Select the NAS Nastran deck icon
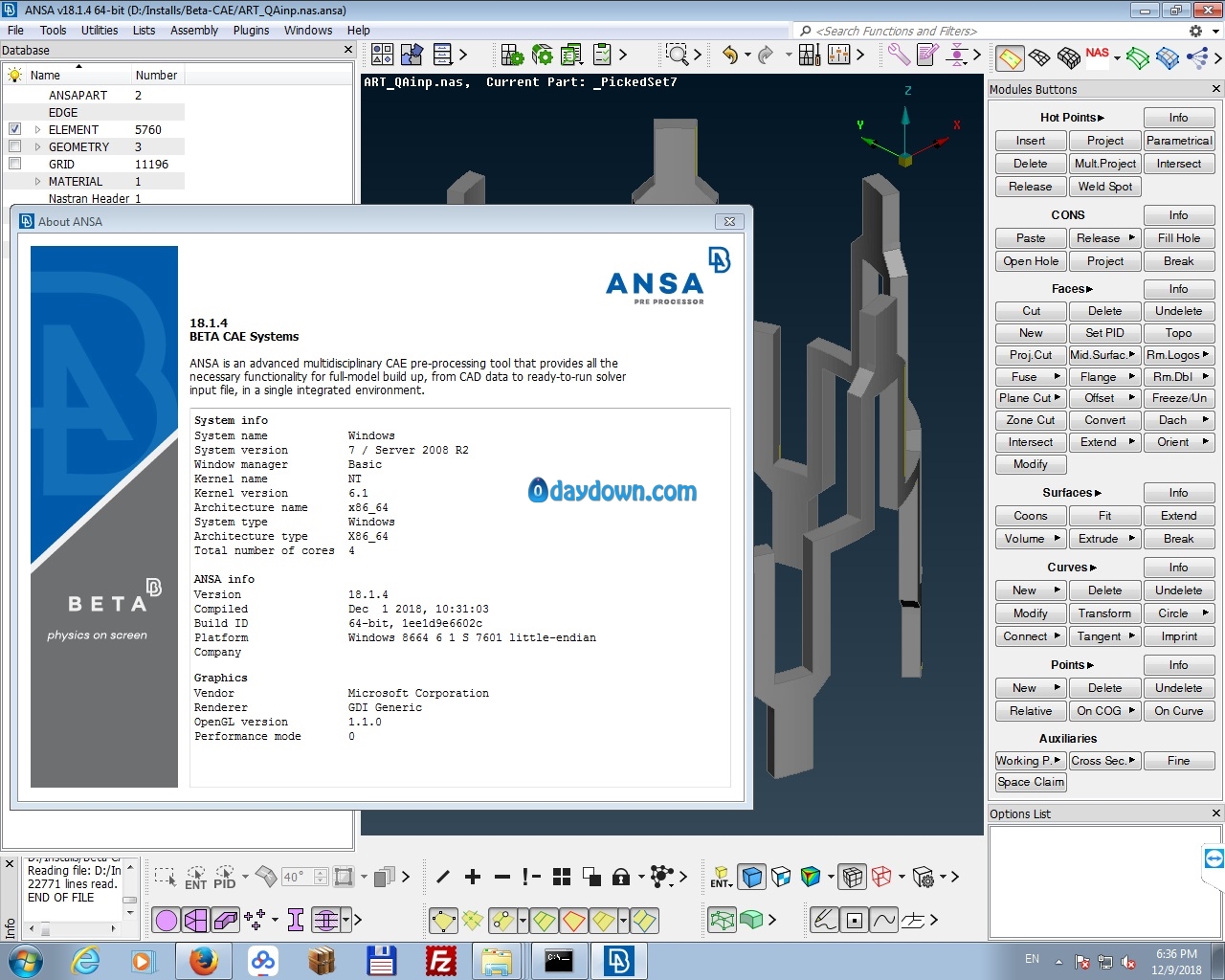Image resolution: width=1225 pixels, height=980 pixels. pos(1097,55)
